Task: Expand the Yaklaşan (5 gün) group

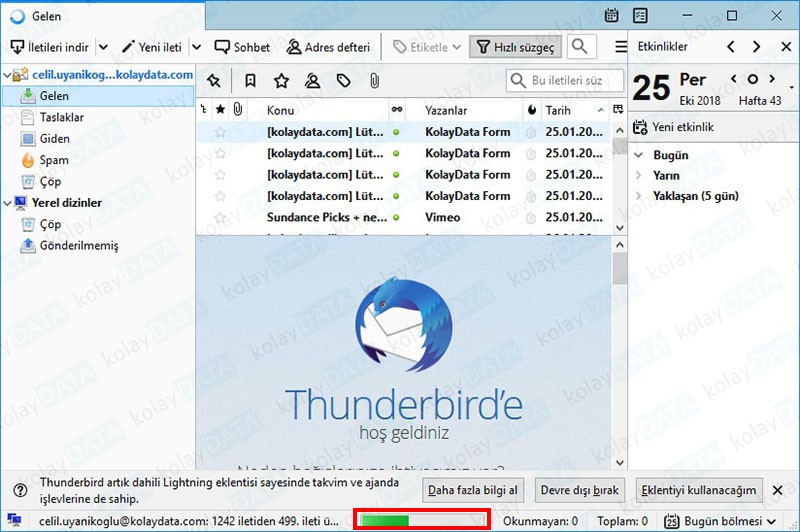Action: point(639,195)
